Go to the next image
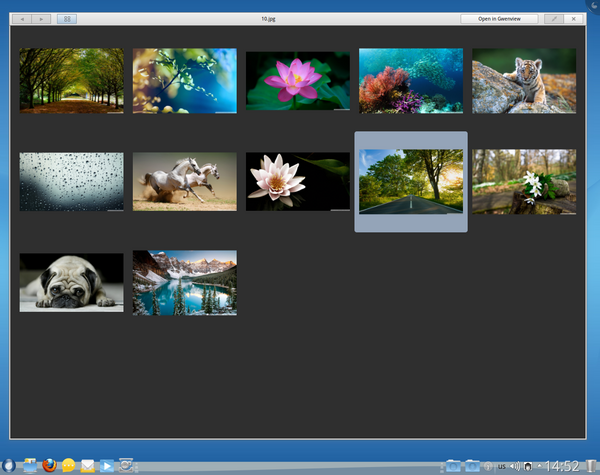 coord(41,19)
